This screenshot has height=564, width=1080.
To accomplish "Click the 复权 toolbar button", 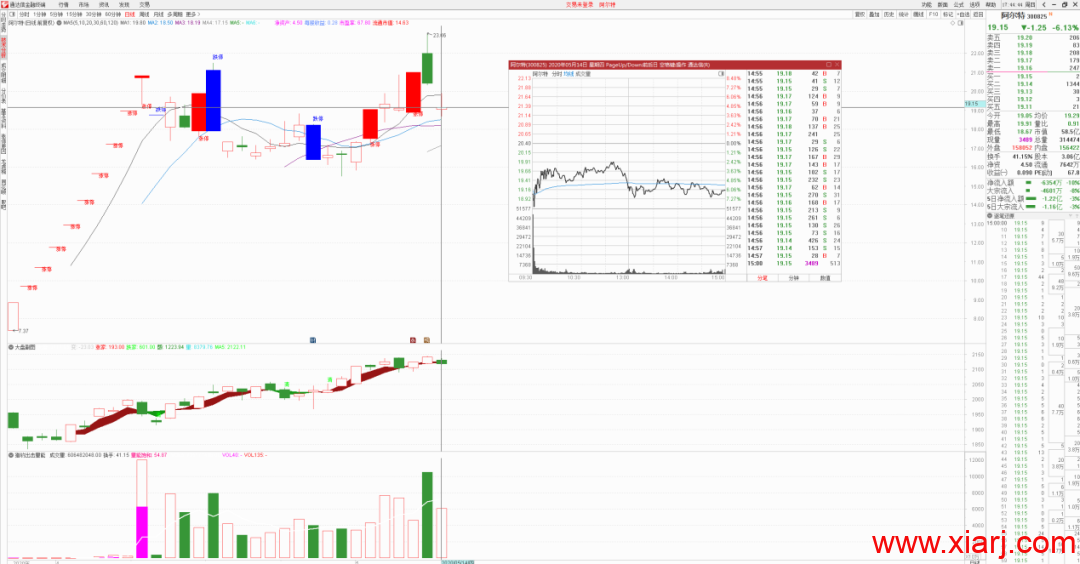I will pos(860,14).
